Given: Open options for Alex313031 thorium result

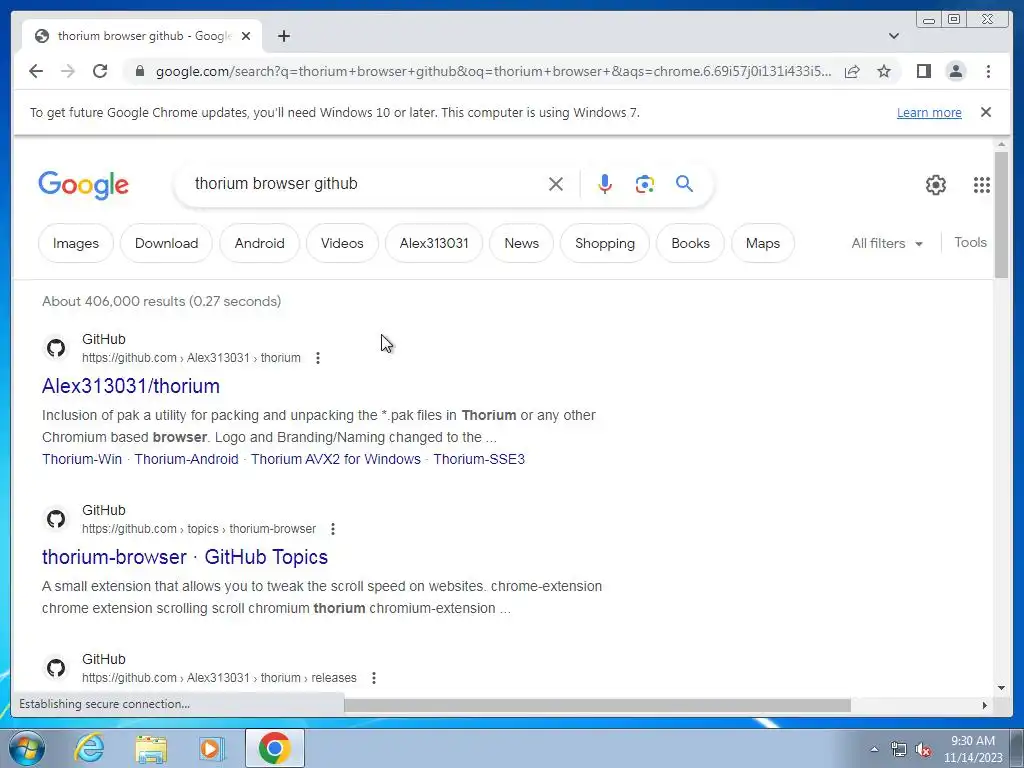Looking at the screenshot, I should click(x=318, y=358).
